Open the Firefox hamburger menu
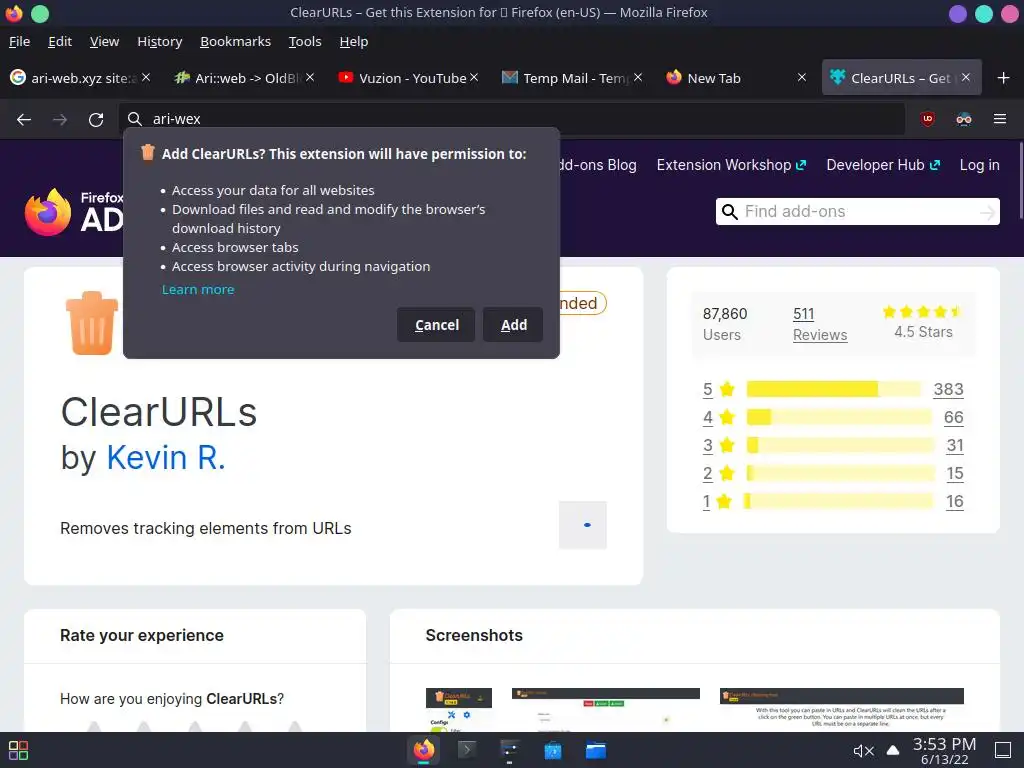 pos(1000,119)
